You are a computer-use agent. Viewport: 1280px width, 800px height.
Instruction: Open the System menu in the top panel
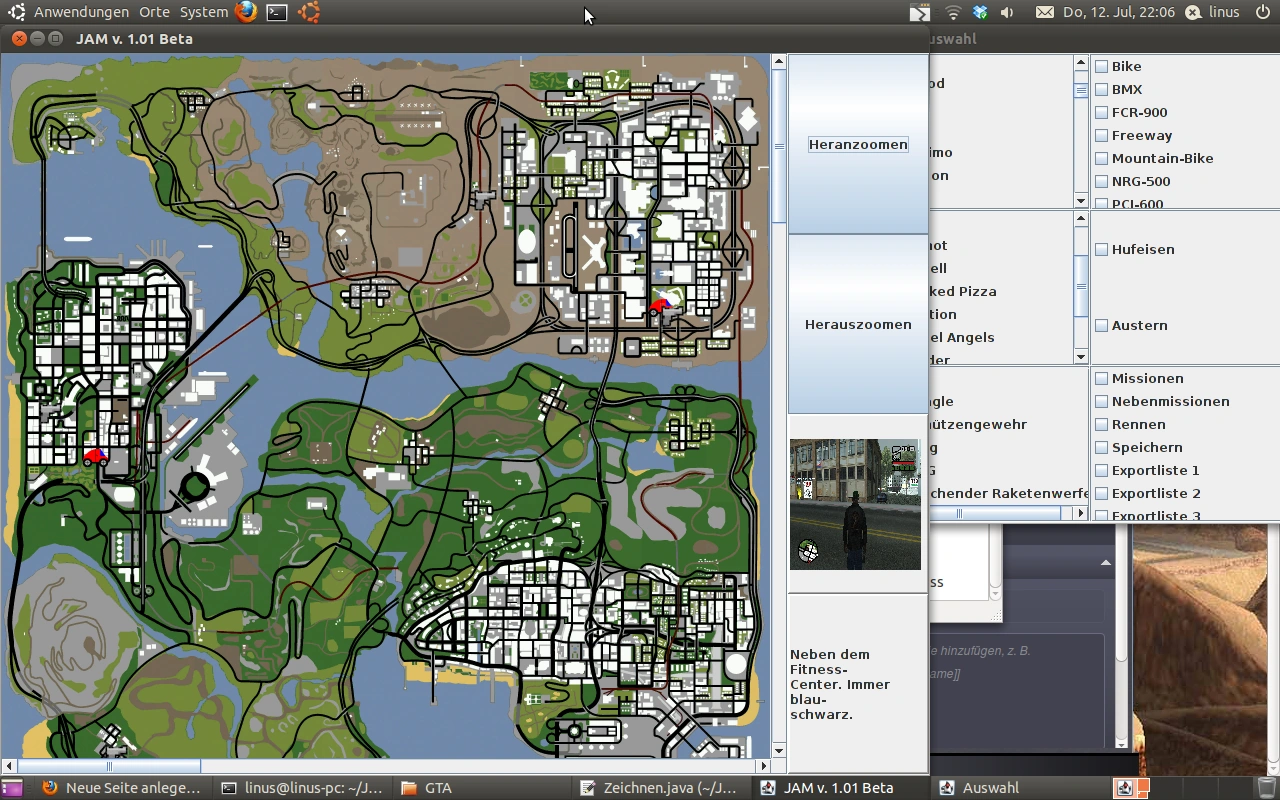click(x=203, y=12)
